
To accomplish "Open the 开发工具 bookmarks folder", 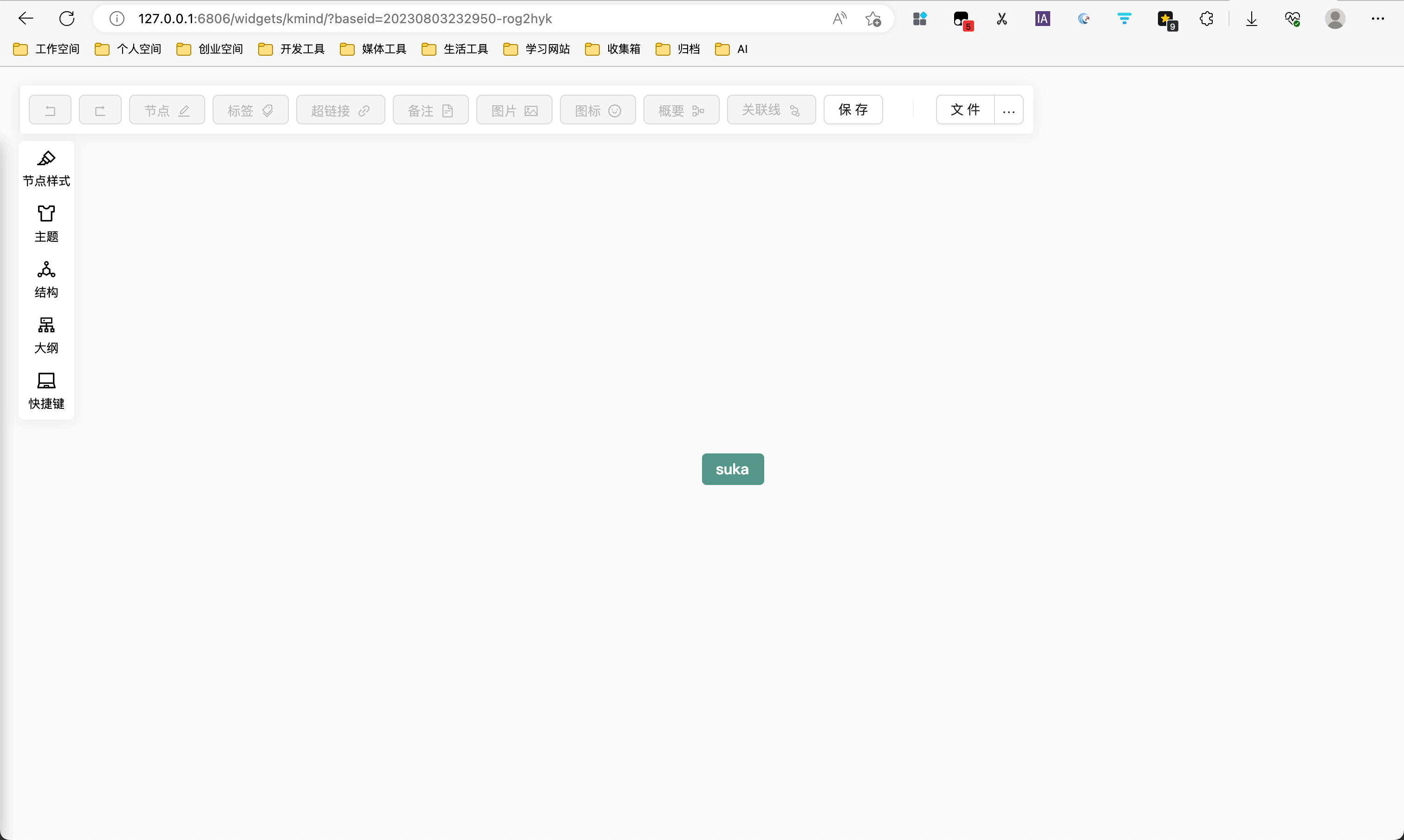I will pyautogui.click(x=292, y=49).
